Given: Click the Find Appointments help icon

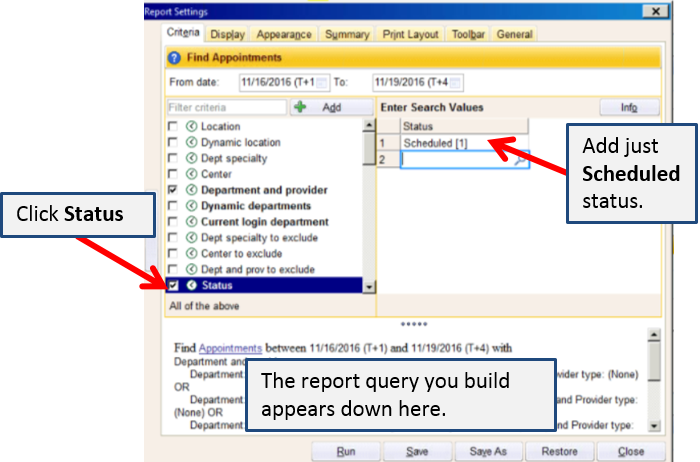Looking at the screenshot, I should coord(177,58).
